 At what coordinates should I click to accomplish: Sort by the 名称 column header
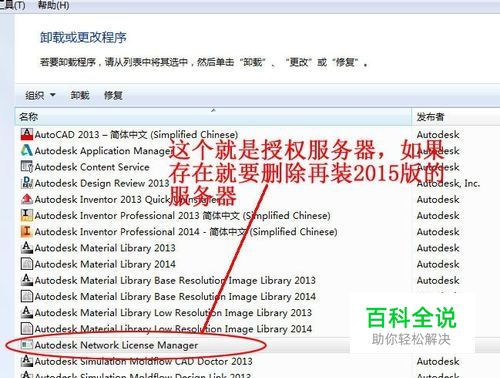(x=213, y=117)
